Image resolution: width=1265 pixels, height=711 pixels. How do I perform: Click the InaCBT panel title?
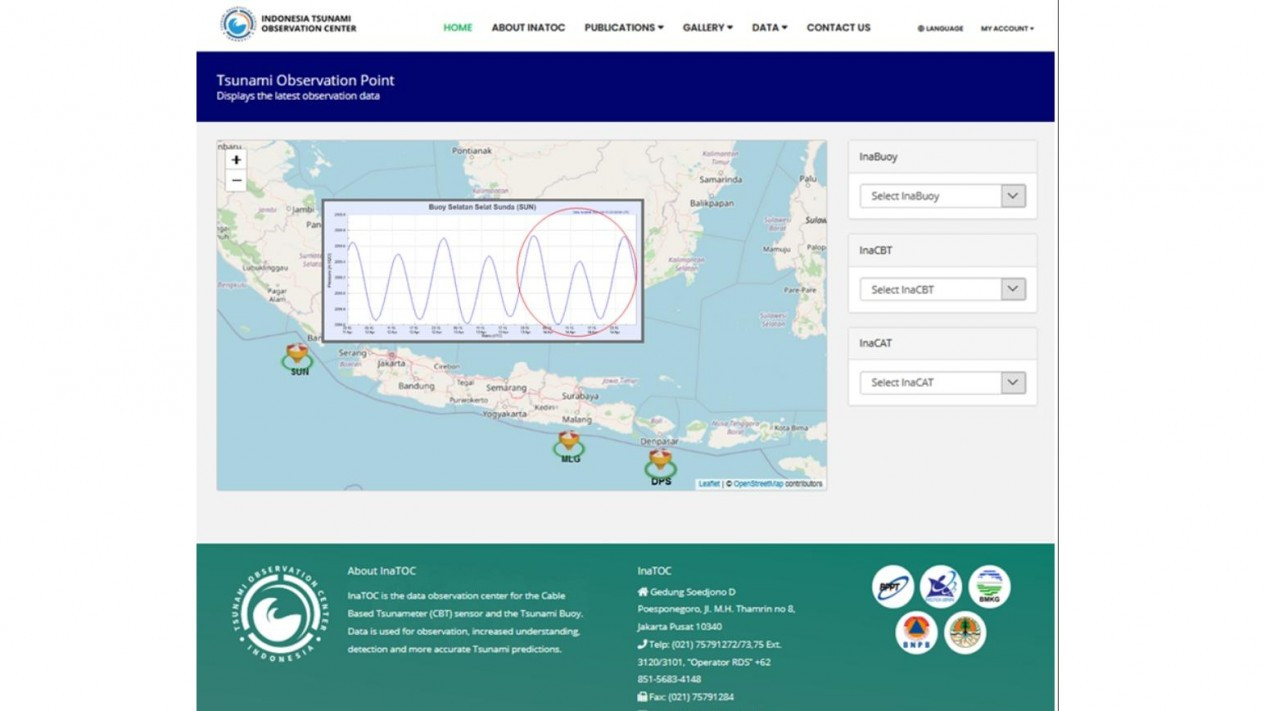[876, 250]
